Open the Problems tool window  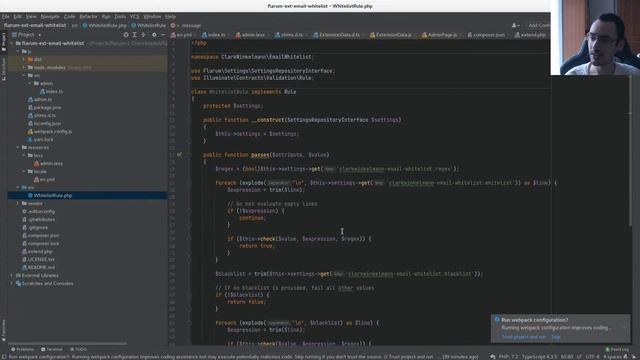tap(22, 349)
